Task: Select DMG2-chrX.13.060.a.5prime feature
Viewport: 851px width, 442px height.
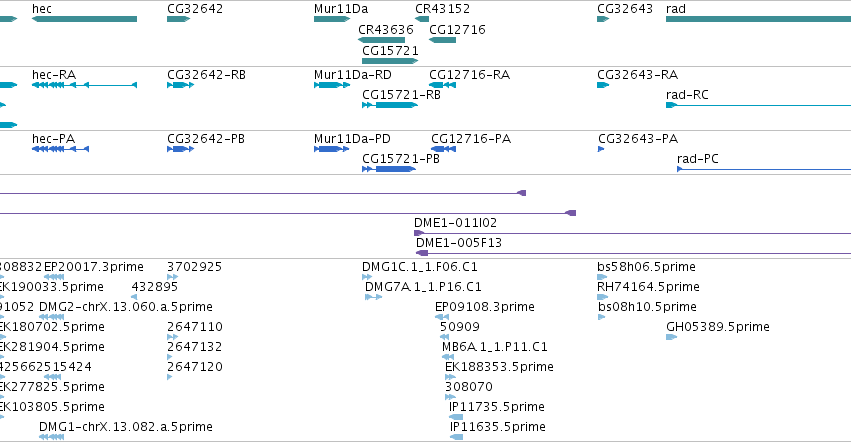Action: click(52, 317)
